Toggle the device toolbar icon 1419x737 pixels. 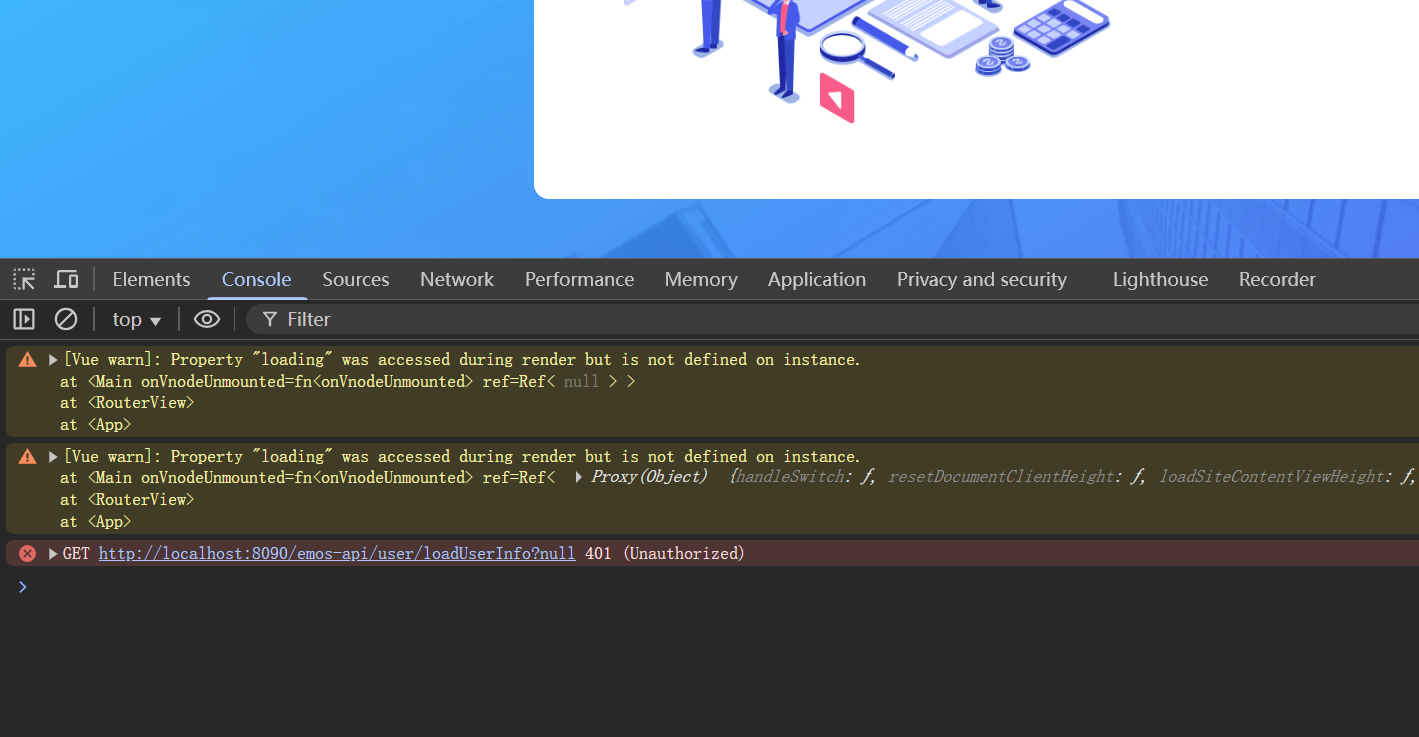66,279
